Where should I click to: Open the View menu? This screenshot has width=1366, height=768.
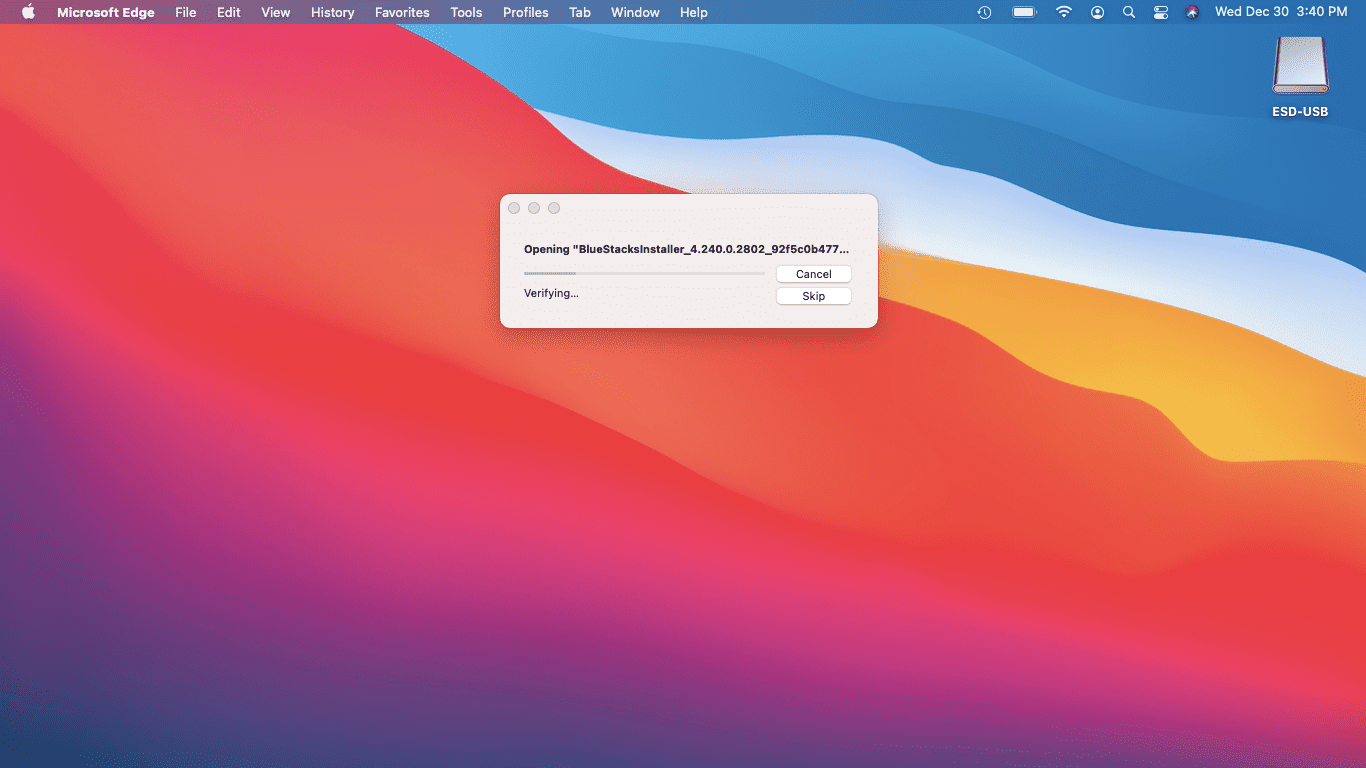(x=276, y=12)
